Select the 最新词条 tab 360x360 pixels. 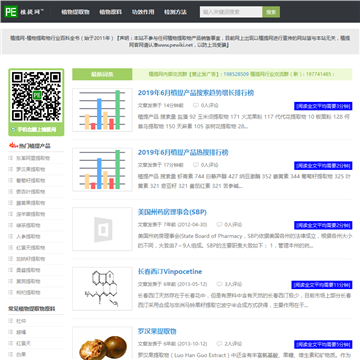pos(102,74)
